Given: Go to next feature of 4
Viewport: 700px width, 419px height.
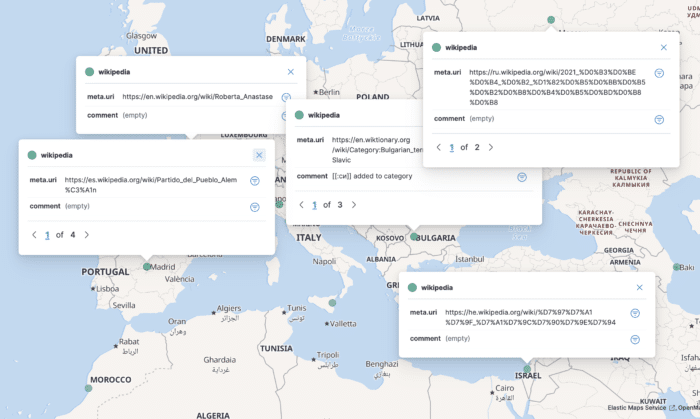Looking at the screenshot, I should 87,235.
